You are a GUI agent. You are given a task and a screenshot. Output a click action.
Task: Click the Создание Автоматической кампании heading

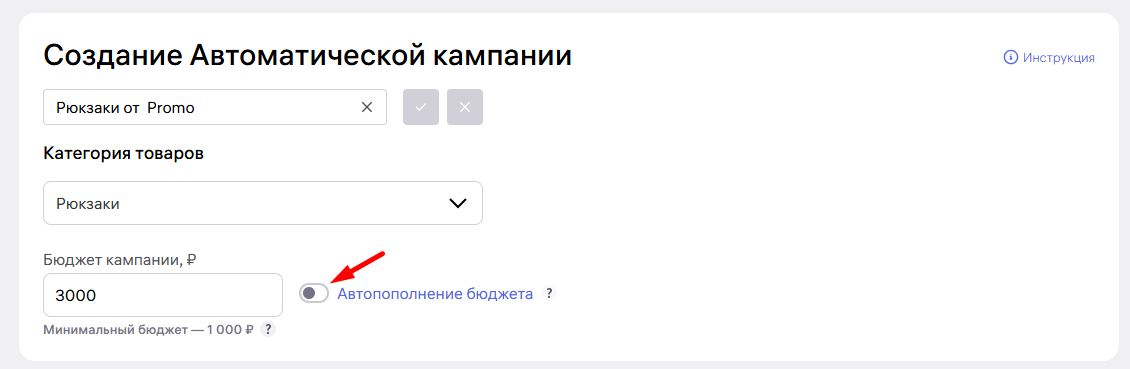click(308, 55)
